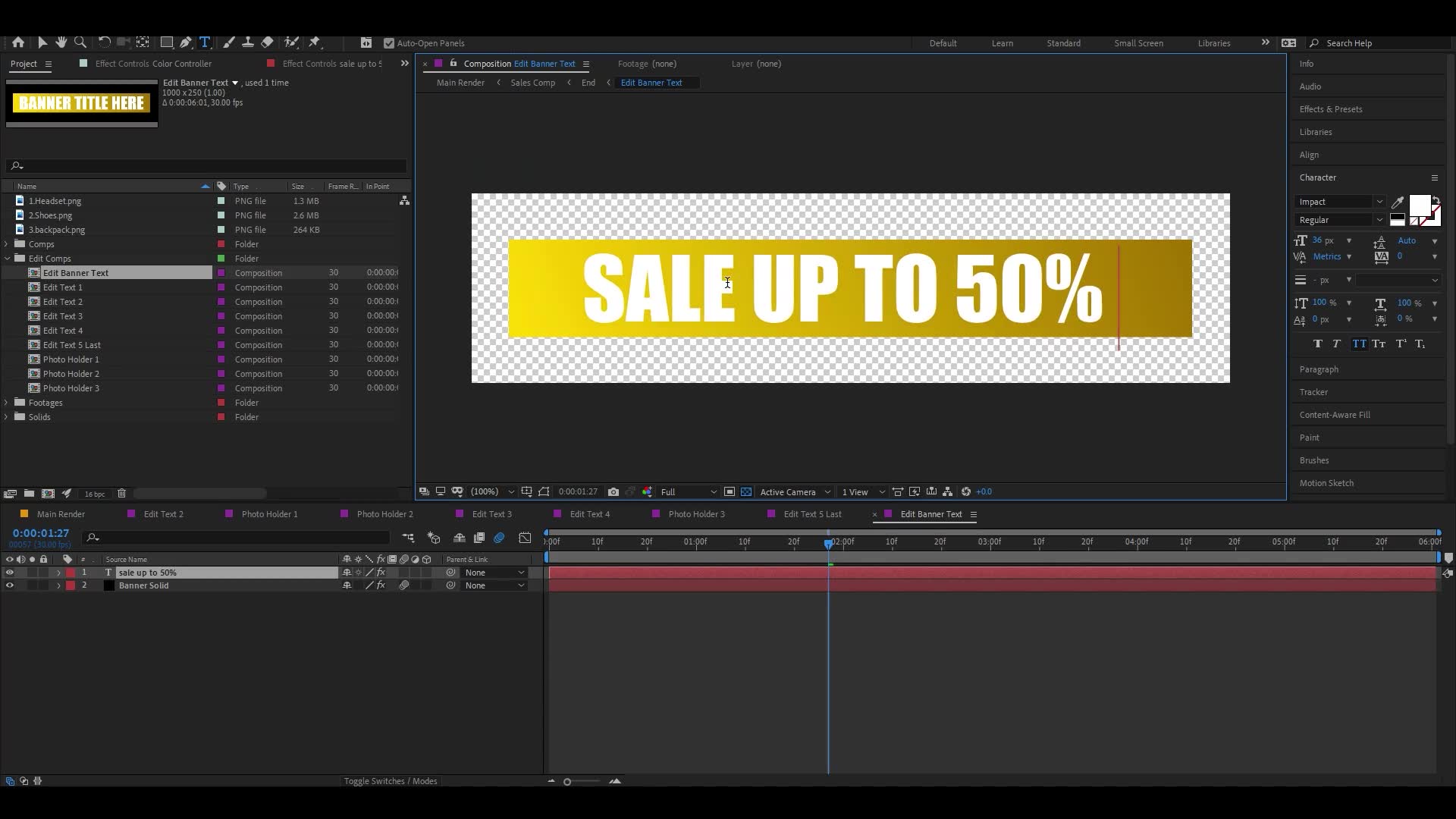Expand Edit Comps folder in project

pos(7,258)
